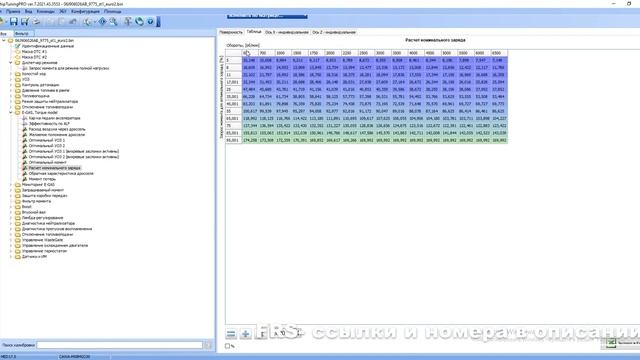This screenshot has height=360, width=640.
Task: Open the Правка menu
Action: pos(13,11)
